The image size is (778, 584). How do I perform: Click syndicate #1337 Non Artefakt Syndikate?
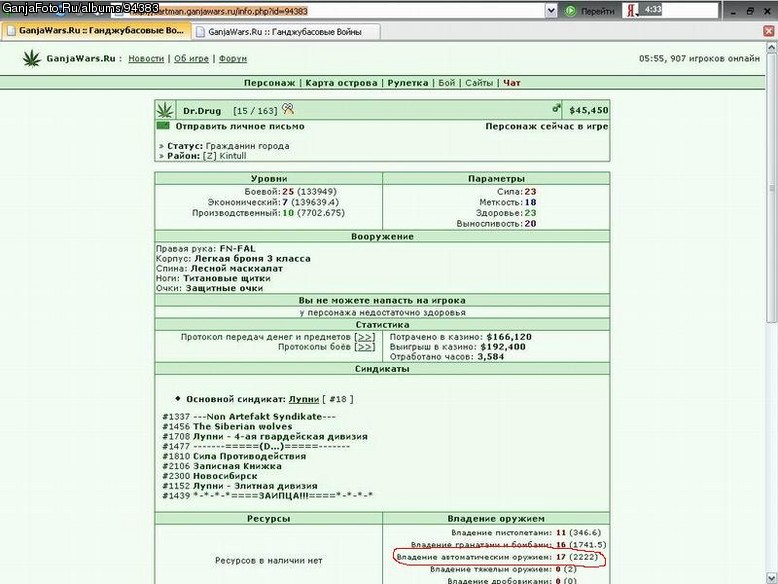[x=249, y=417]
